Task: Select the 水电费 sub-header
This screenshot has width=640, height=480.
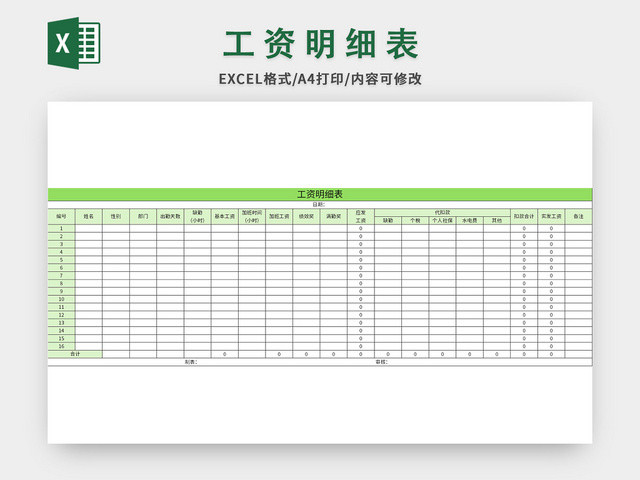Action: pyautogui.click(x=469, y=220)
